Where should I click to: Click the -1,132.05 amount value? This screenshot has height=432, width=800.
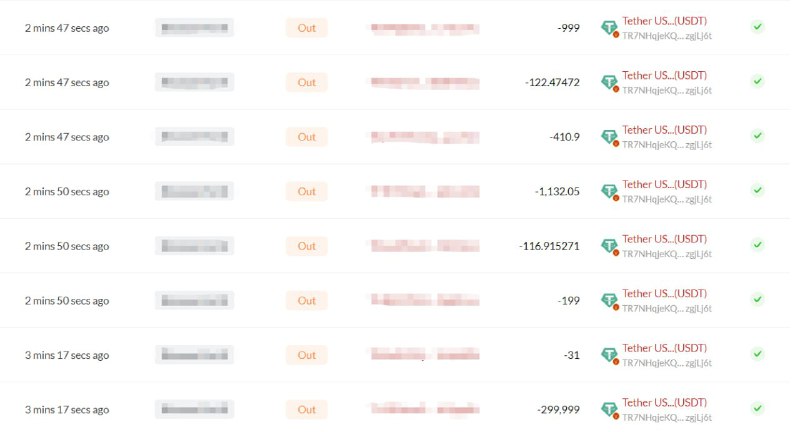click(x=557, y=192)
